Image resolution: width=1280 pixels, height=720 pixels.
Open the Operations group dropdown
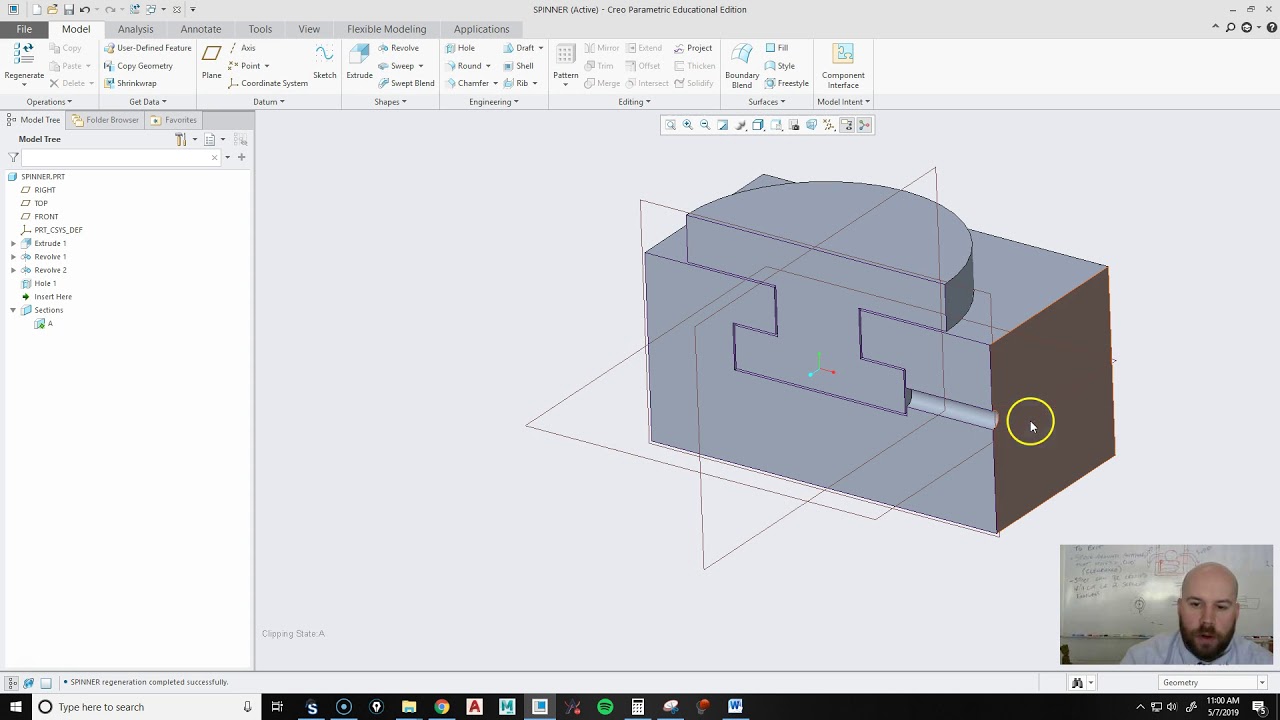(x=48, y=102)
